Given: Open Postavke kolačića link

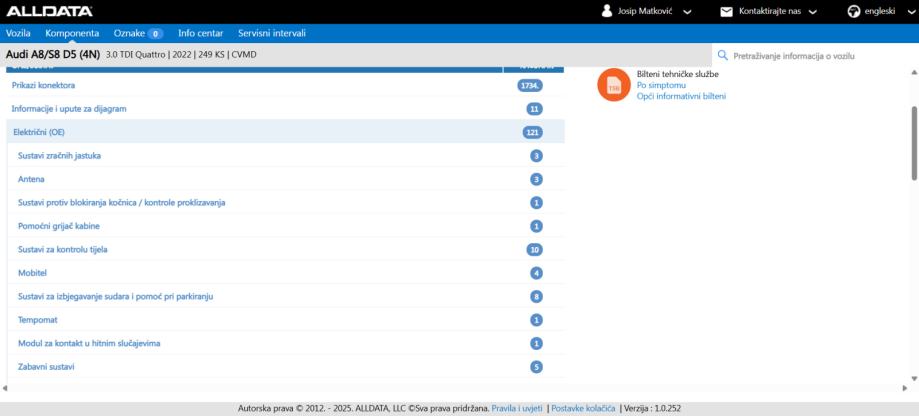Looking at the screenshot, I should click(583, 408).
